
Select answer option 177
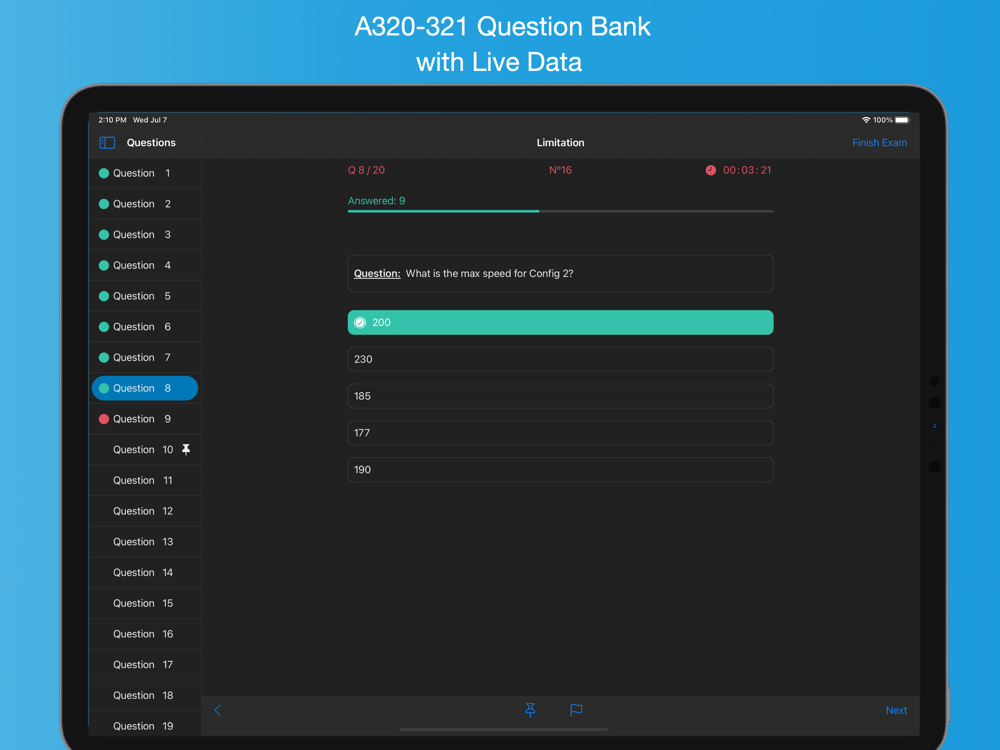(x=560, y=433)
